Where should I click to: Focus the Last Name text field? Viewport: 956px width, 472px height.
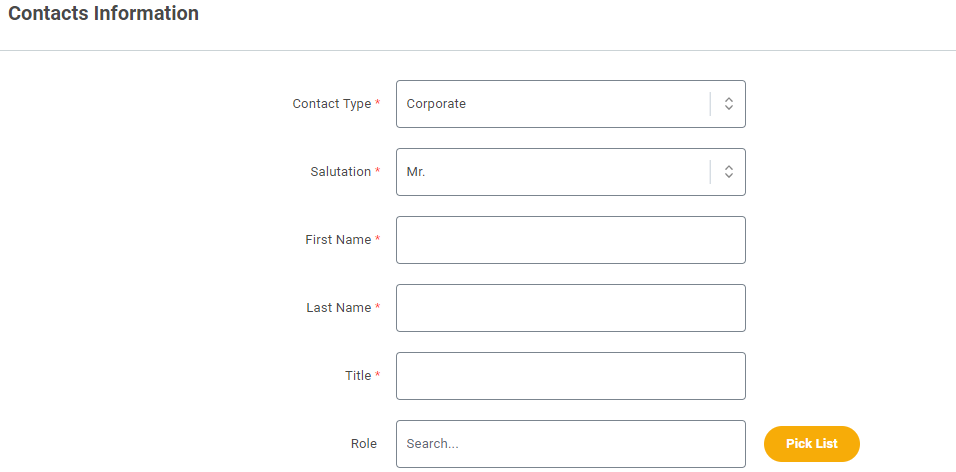(x=571, y=308)
